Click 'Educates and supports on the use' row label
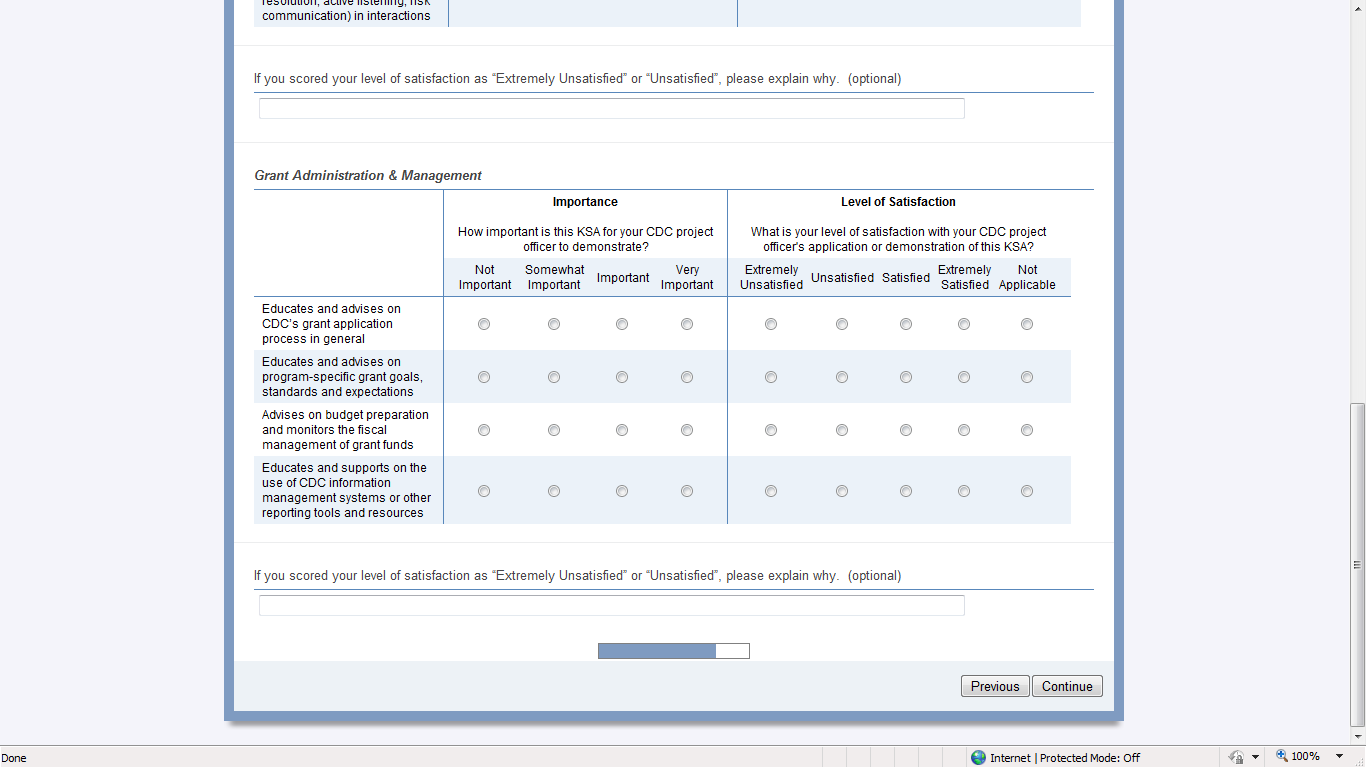Image resolution: width=1366 pixels, height=768 pixels. point(347,490)
